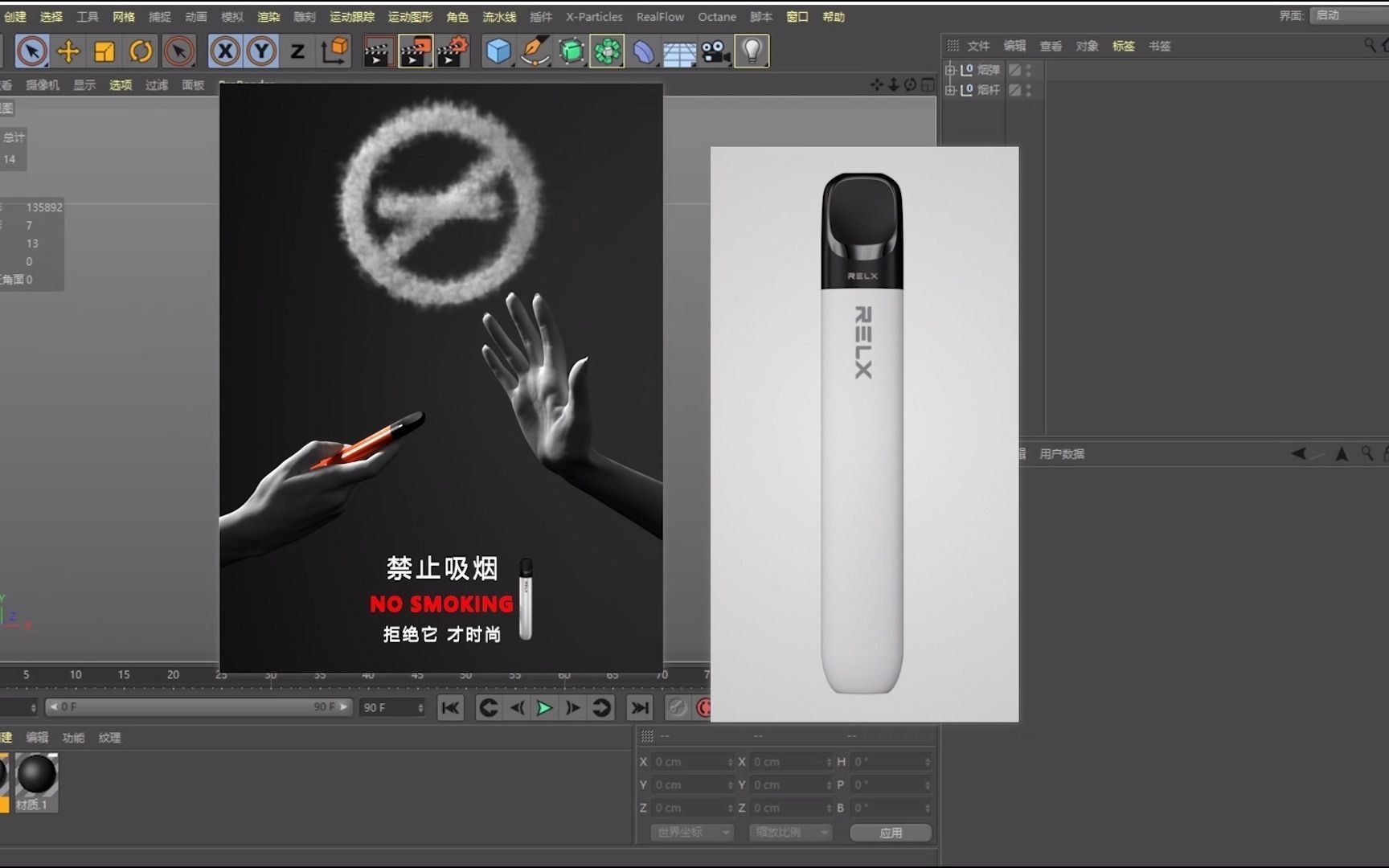Open the 运动图形 menu

(410, 16)
